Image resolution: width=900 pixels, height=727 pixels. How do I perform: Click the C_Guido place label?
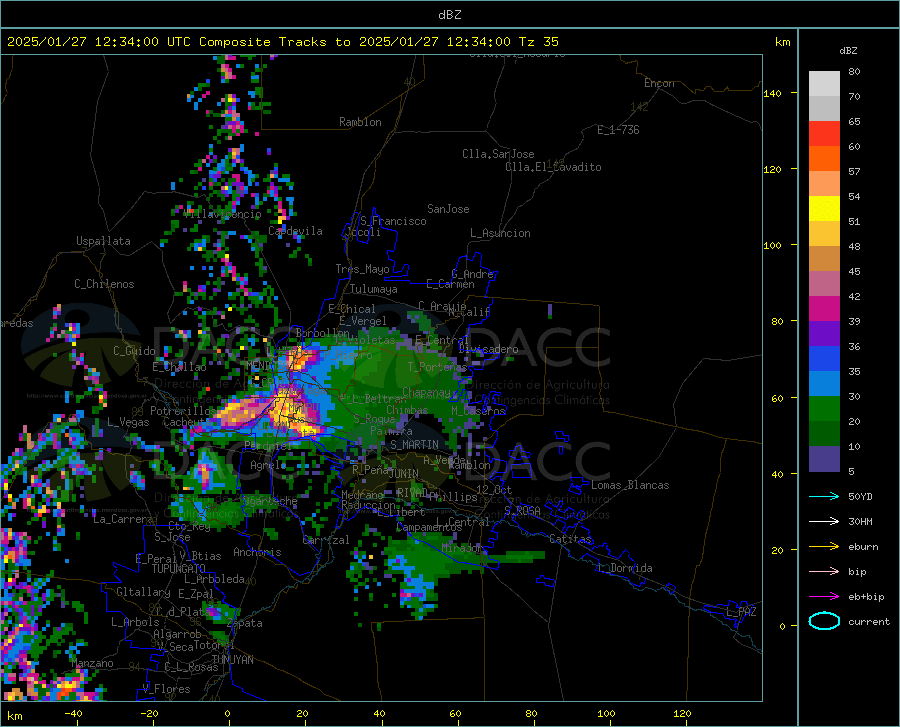pyautogui.click(x=134, y=351)
